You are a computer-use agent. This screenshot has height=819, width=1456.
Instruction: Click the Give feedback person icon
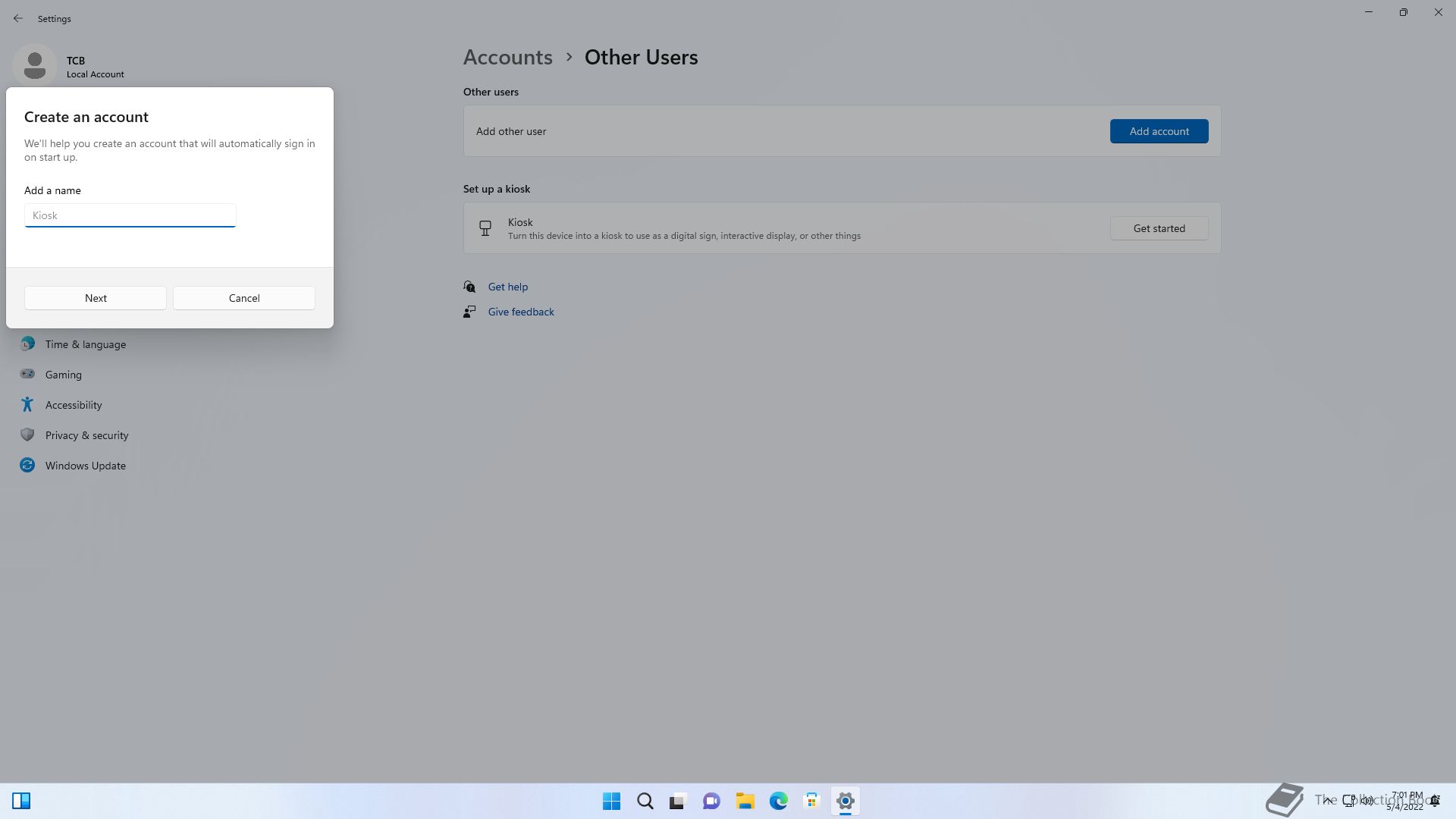(469, 312)
